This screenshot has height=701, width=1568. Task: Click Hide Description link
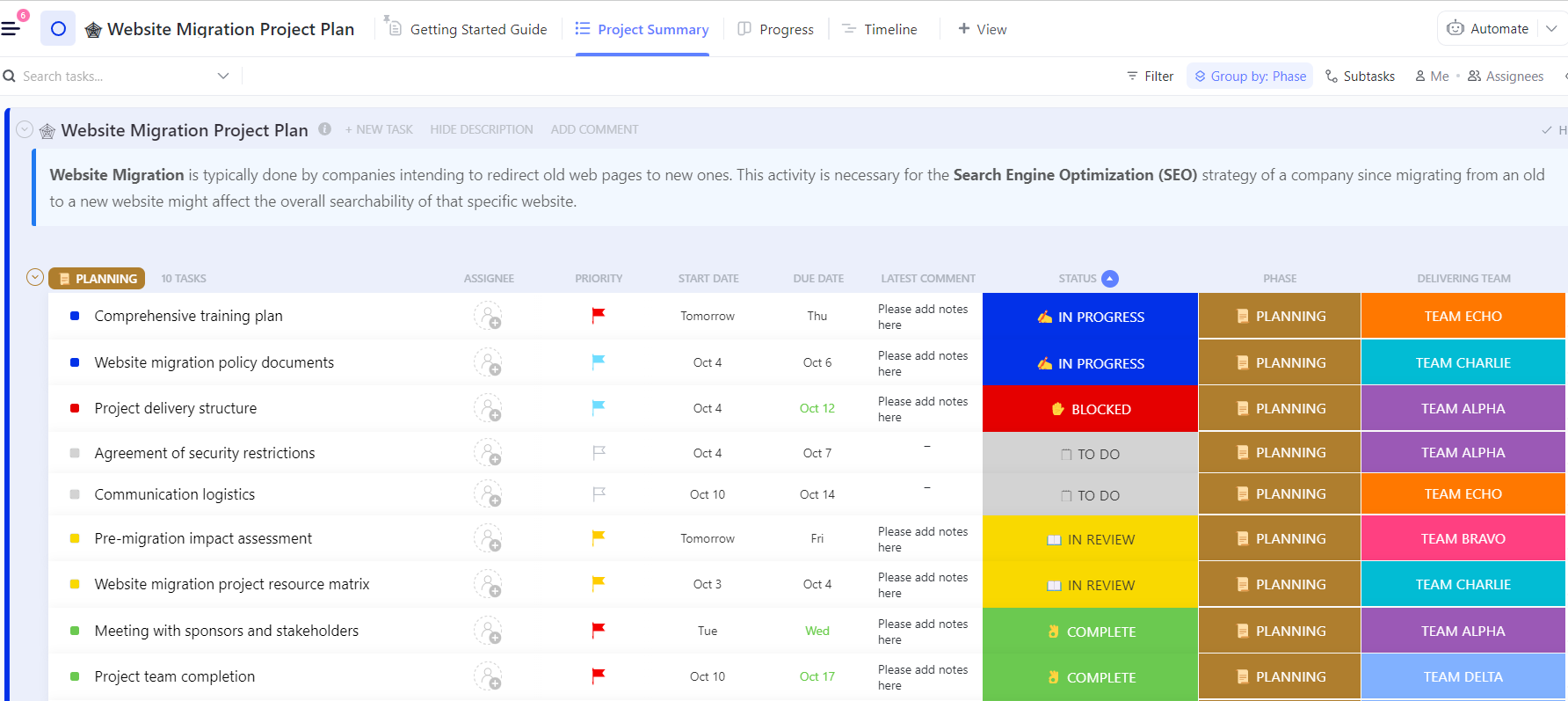click(481, 129)
